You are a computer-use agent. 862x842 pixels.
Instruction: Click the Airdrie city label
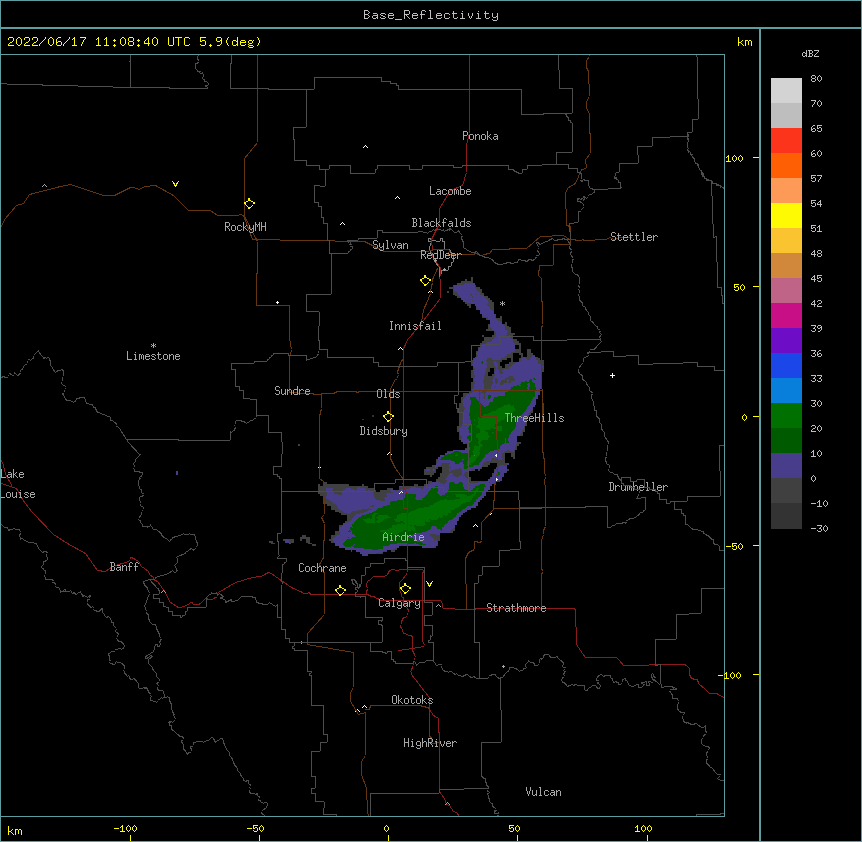404,537
